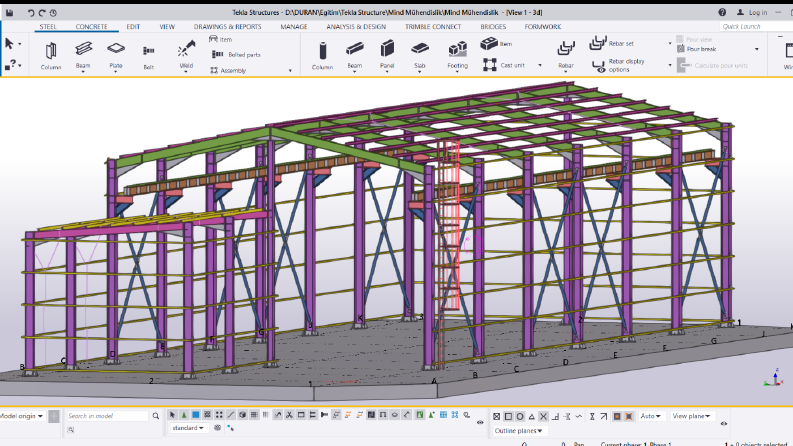Open the TRIMBLE CONNECT tab
Viewport: 793px width, 446px height.
pyautogui.click(x=433, y=26)
